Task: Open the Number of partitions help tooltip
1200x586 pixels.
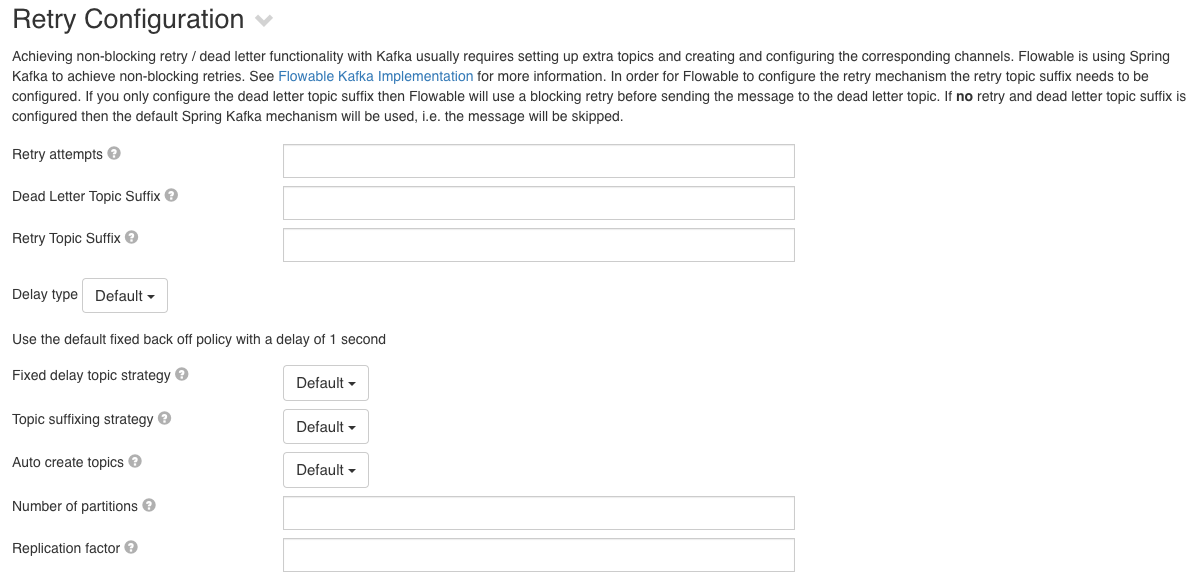Action: pos(149,505)
